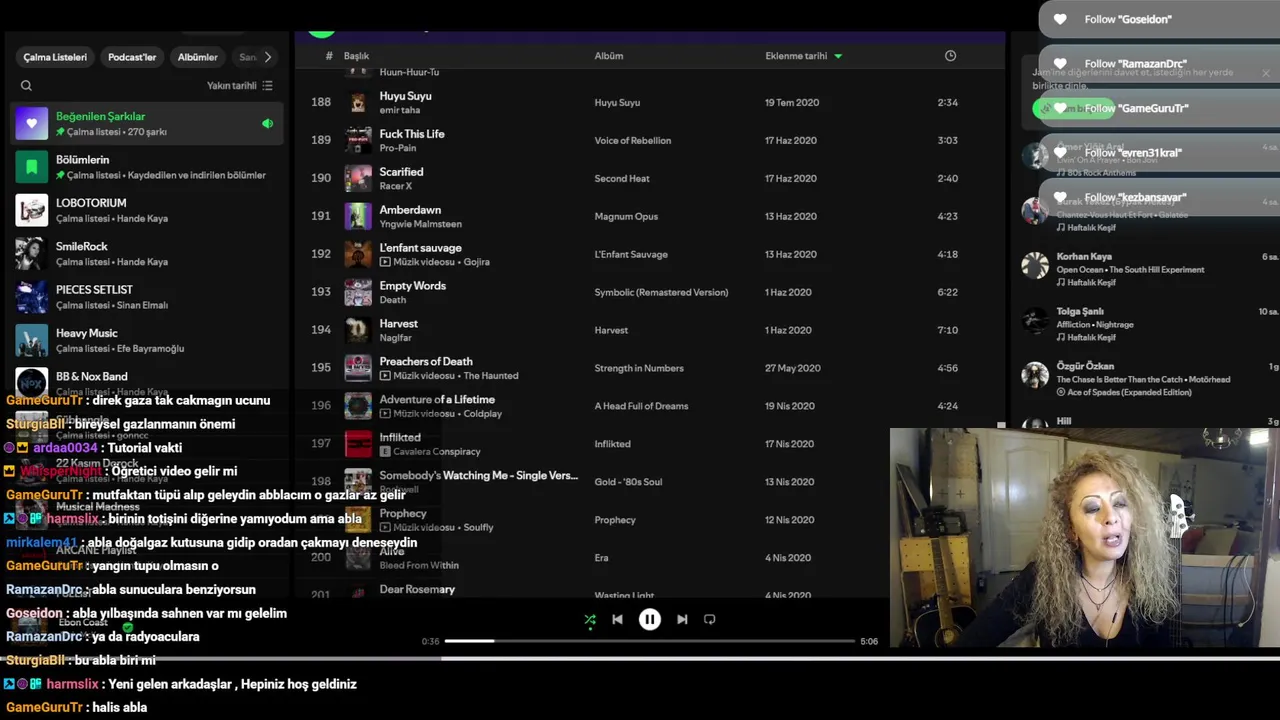The width and height of the screenshot is (1280, 720).
Task: Open LOBOTORIUM playlist
Action: point(147,210)
